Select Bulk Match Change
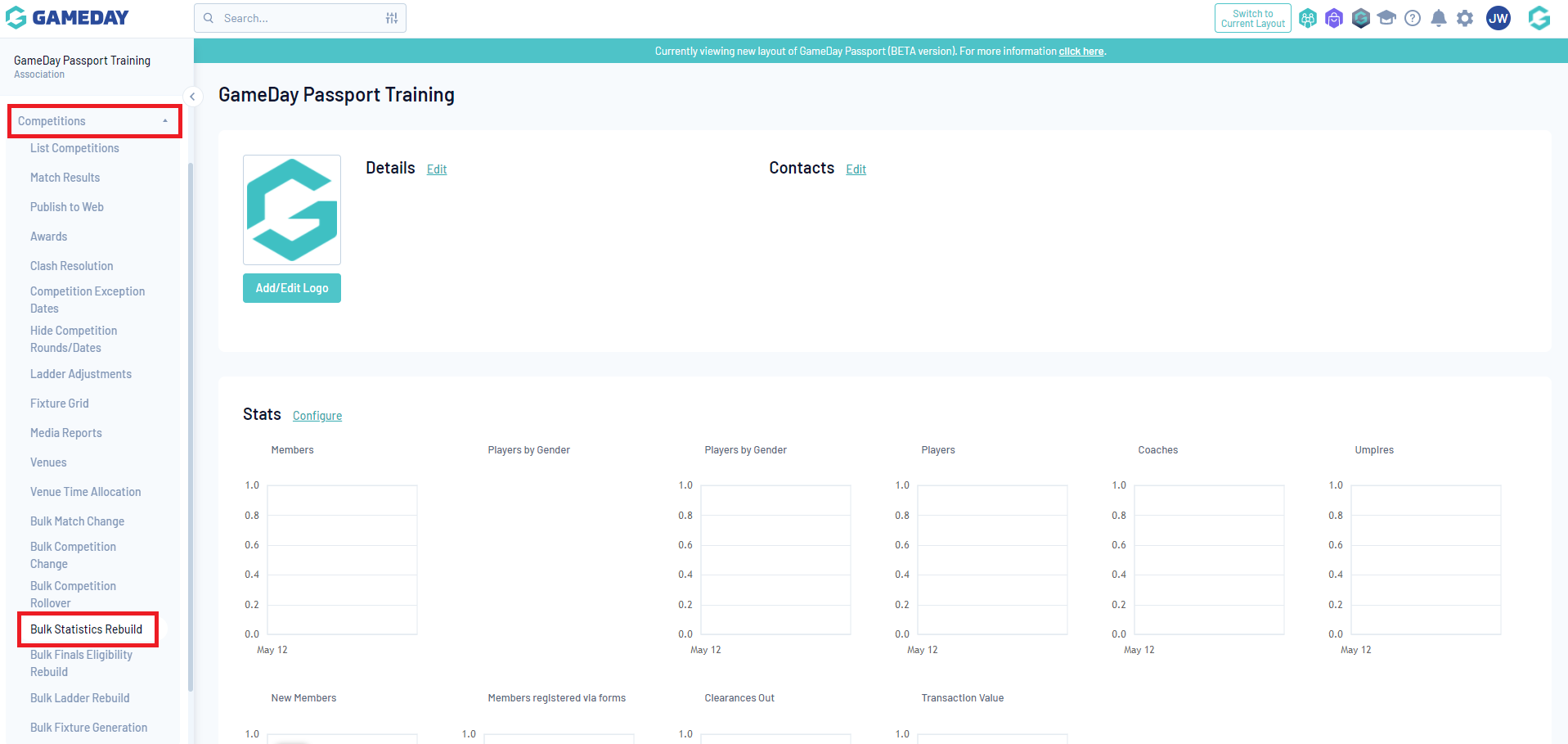1568x744 pixels. [78, 521]
